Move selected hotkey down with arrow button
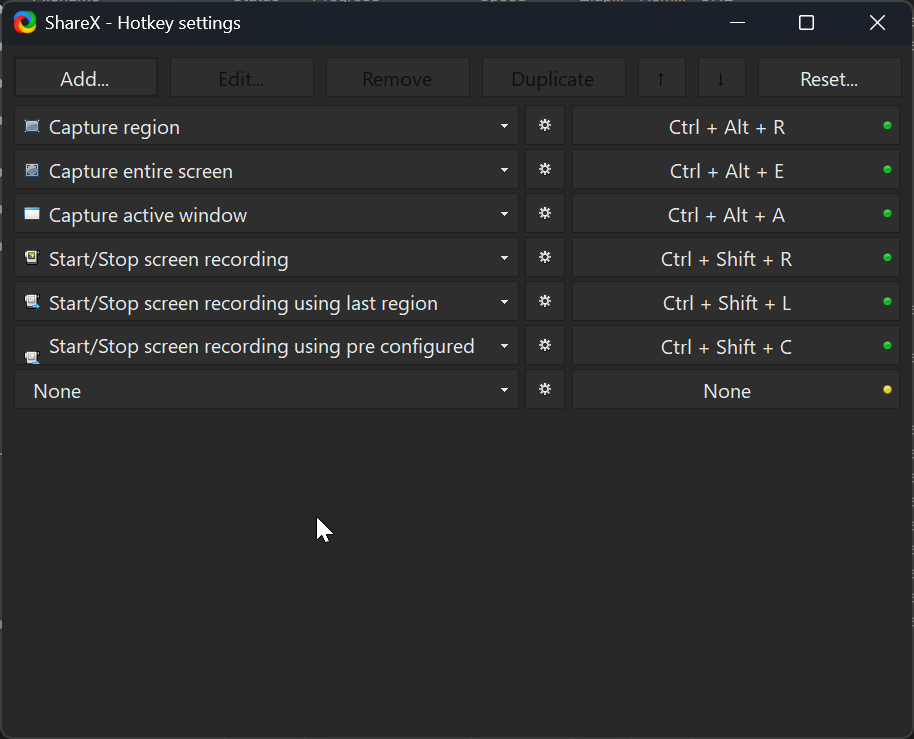This screenshot has width=914, height=739. click(x=721, y=78)
